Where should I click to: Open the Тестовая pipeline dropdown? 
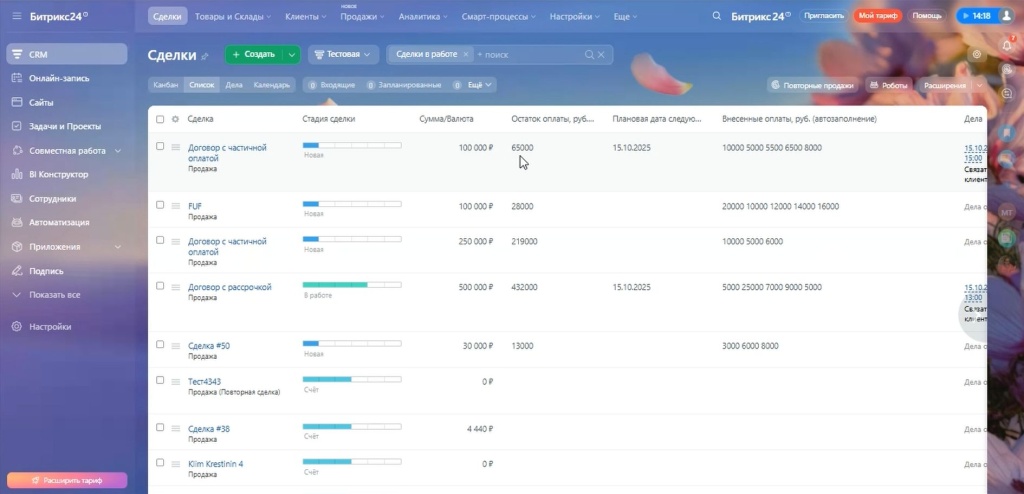[x=343, y=54]
